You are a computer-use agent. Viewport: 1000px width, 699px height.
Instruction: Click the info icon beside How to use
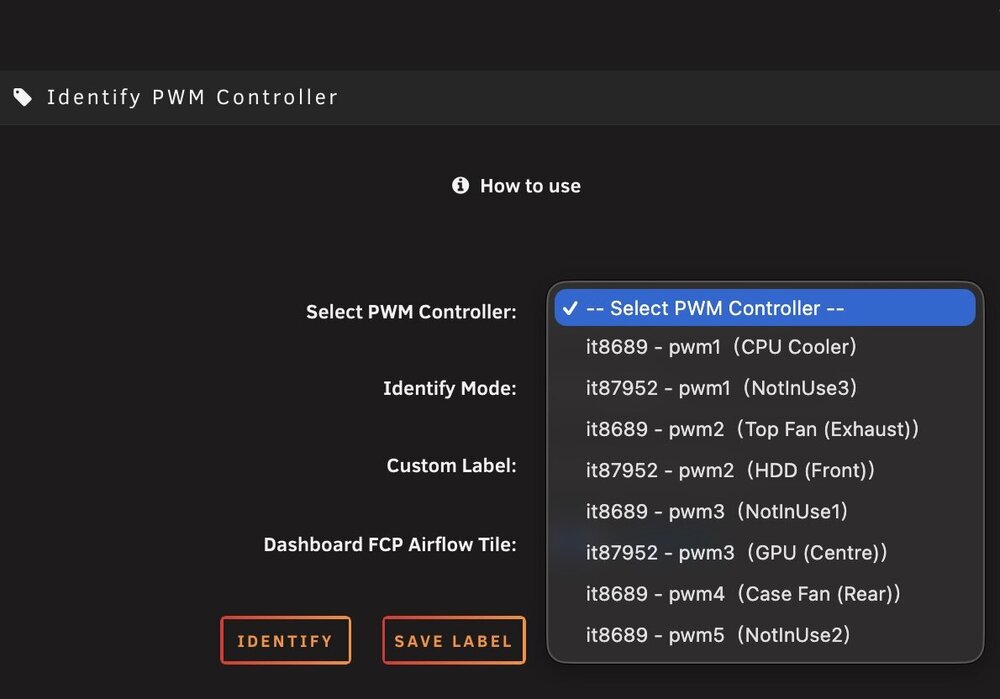[x=460, y=186]
